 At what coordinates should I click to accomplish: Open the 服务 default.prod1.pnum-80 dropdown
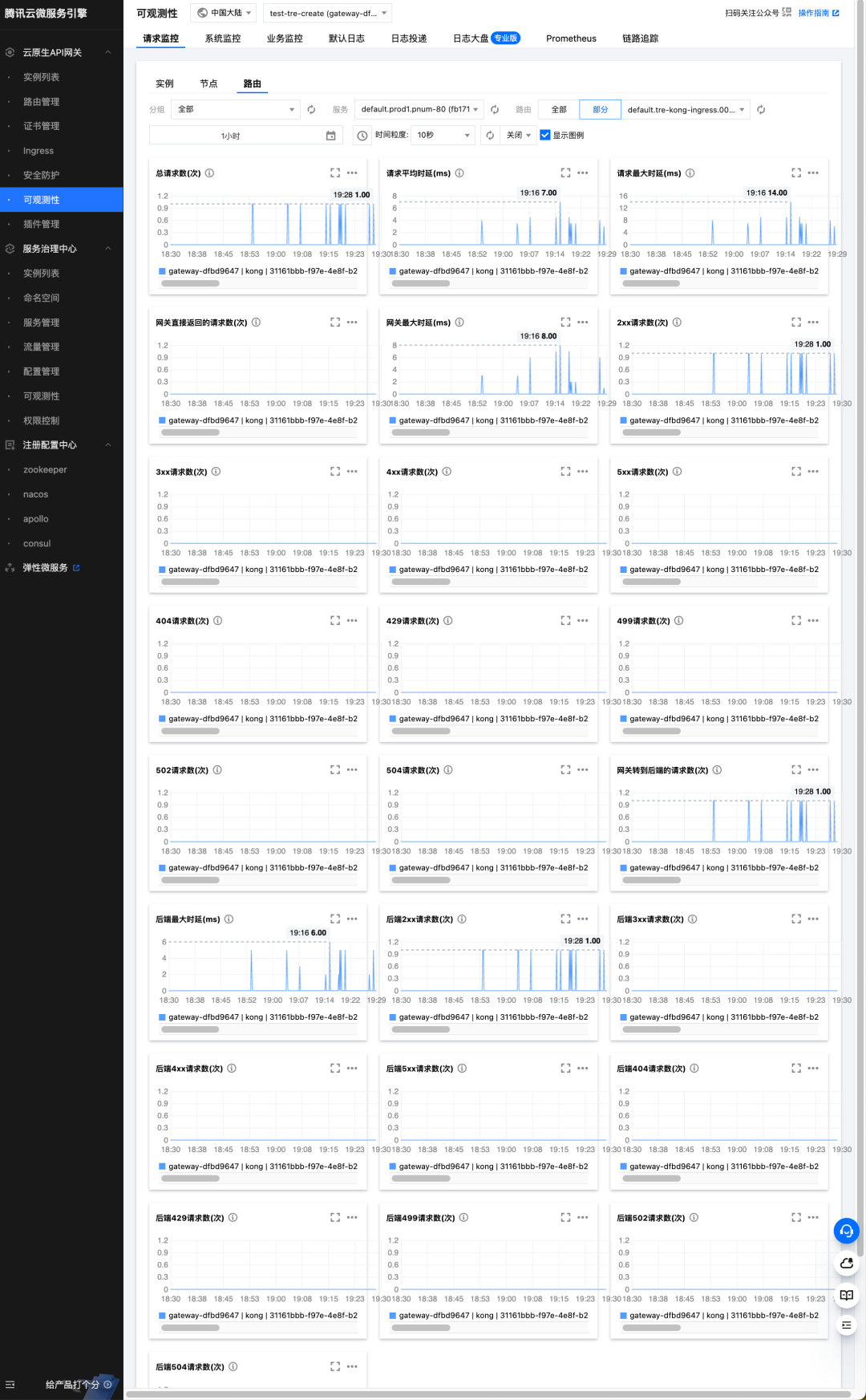tap(419, 109)
